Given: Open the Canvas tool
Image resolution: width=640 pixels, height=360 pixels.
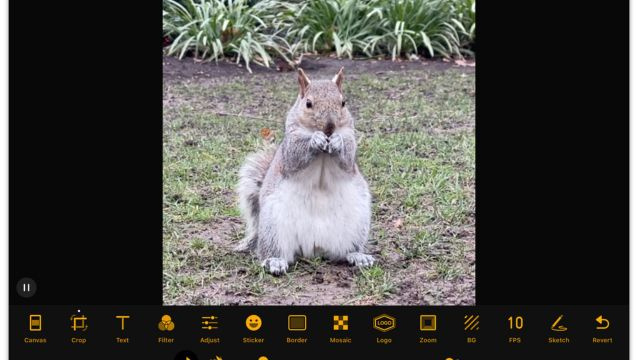Looking at the screenshot, I should tap(35, 328).
